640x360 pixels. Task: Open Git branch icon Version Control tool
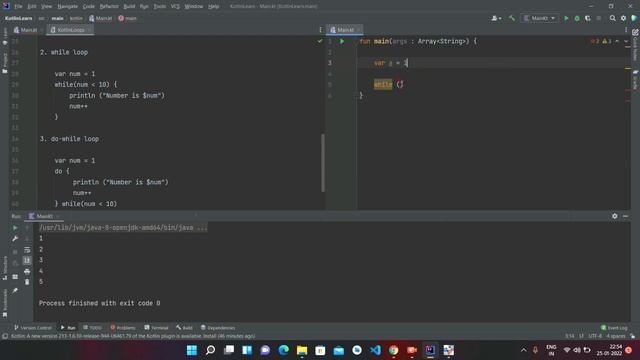[16, 328]
